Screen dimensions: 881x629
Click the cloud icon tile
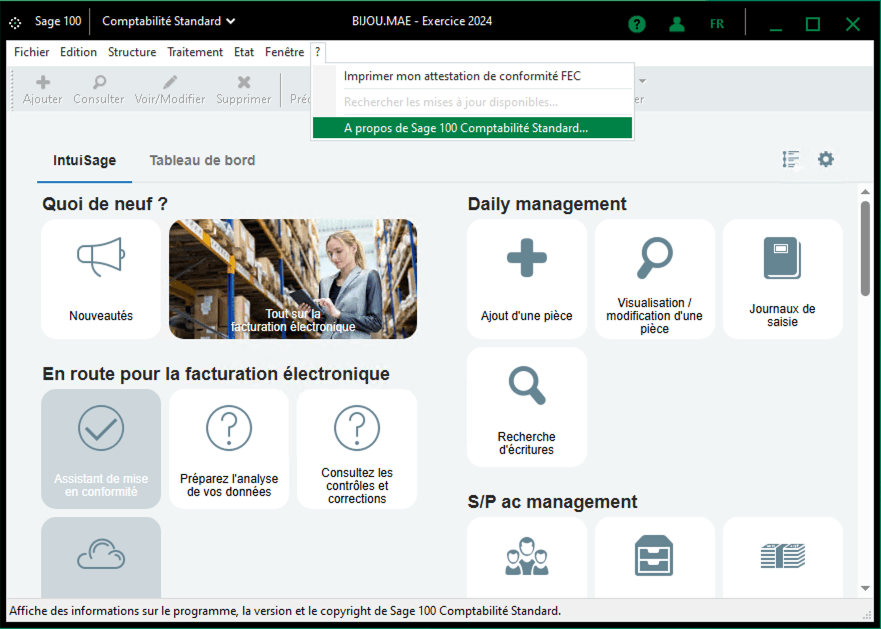[101, 556]
